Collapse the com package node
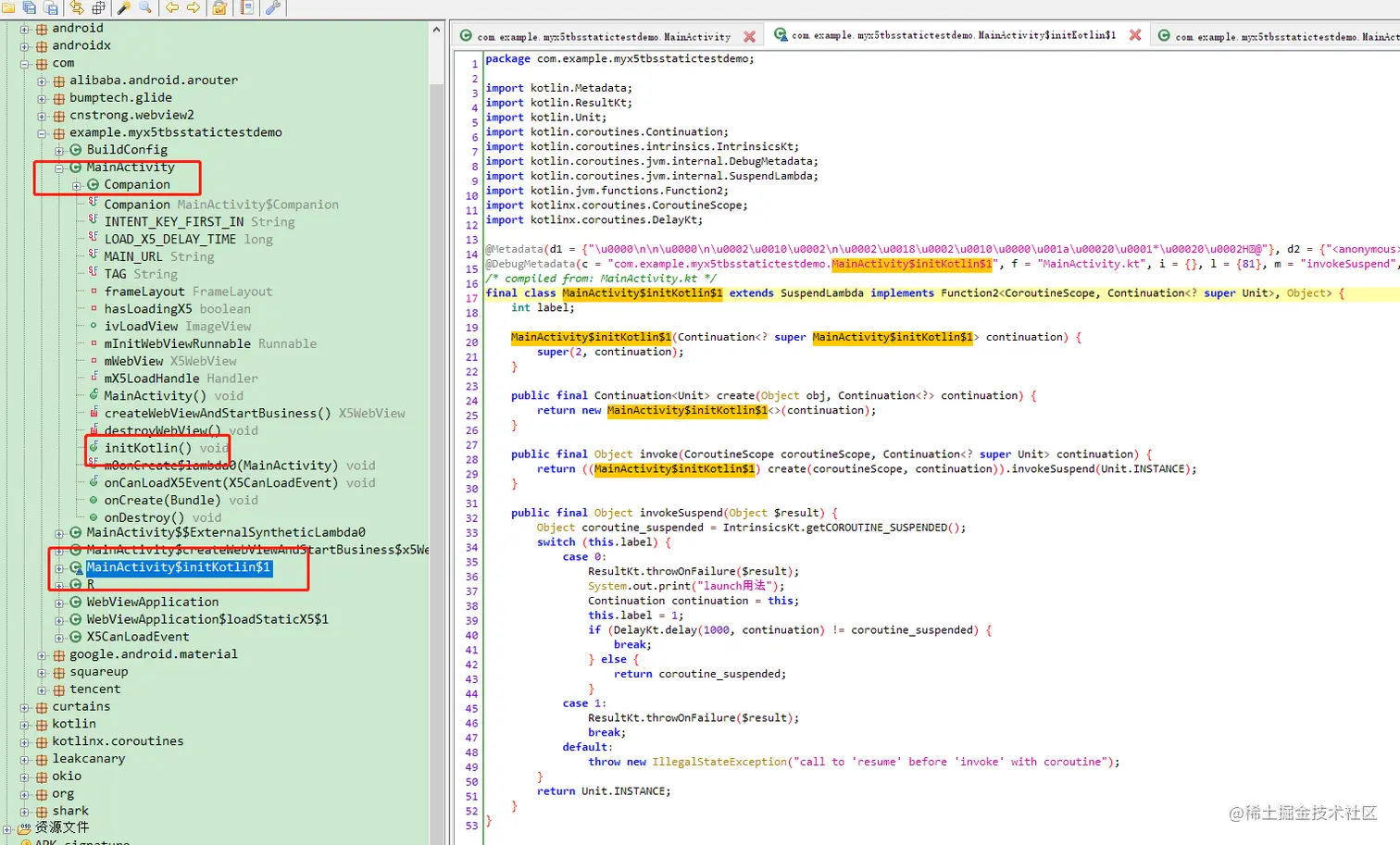Screen dimensions: 1400x845 25,64
